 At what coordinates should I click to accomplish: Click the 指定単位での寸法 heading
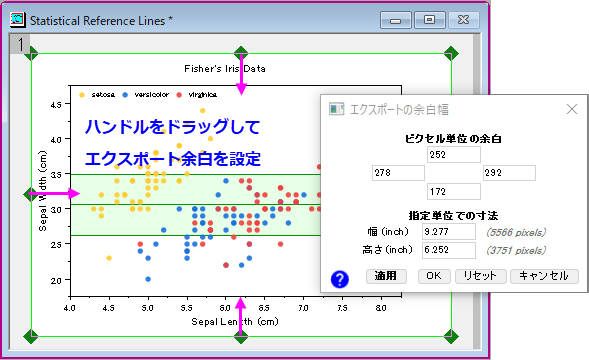(x=453, y=216)
